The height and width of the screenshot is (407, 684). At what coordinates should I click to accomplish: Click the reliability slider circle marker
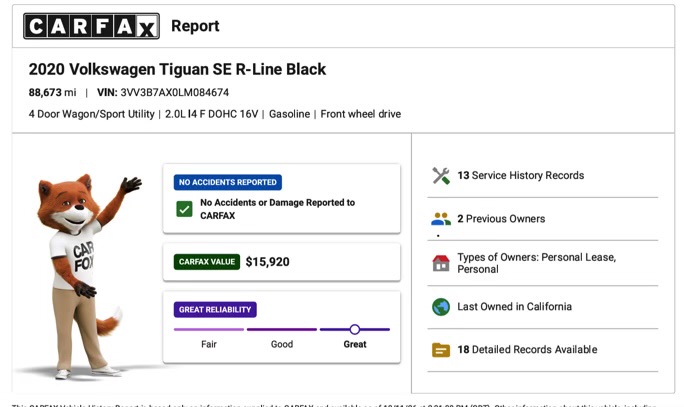[355, 329]
